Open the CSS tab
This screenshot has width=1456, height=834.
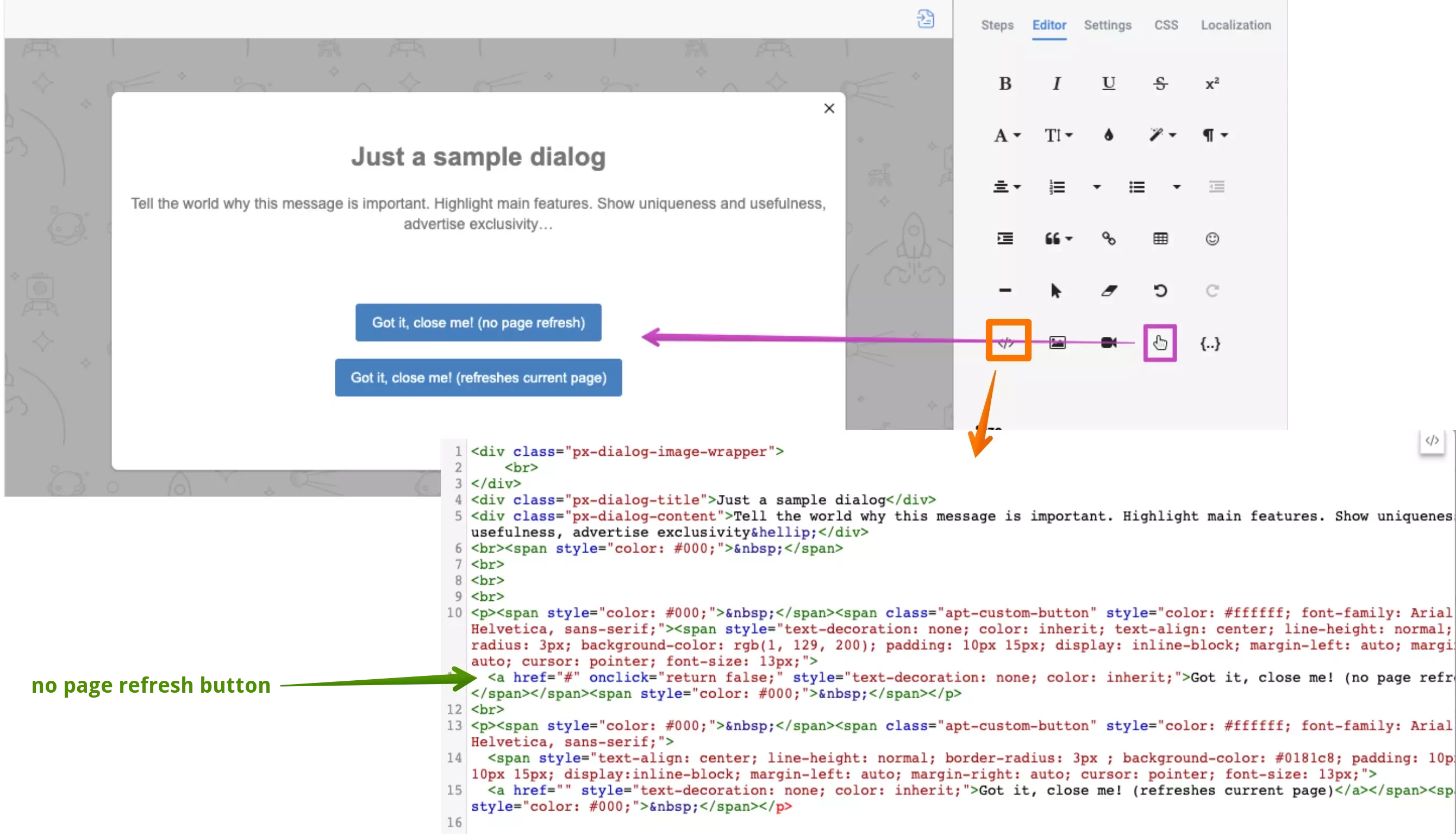tap(1165, 25)
